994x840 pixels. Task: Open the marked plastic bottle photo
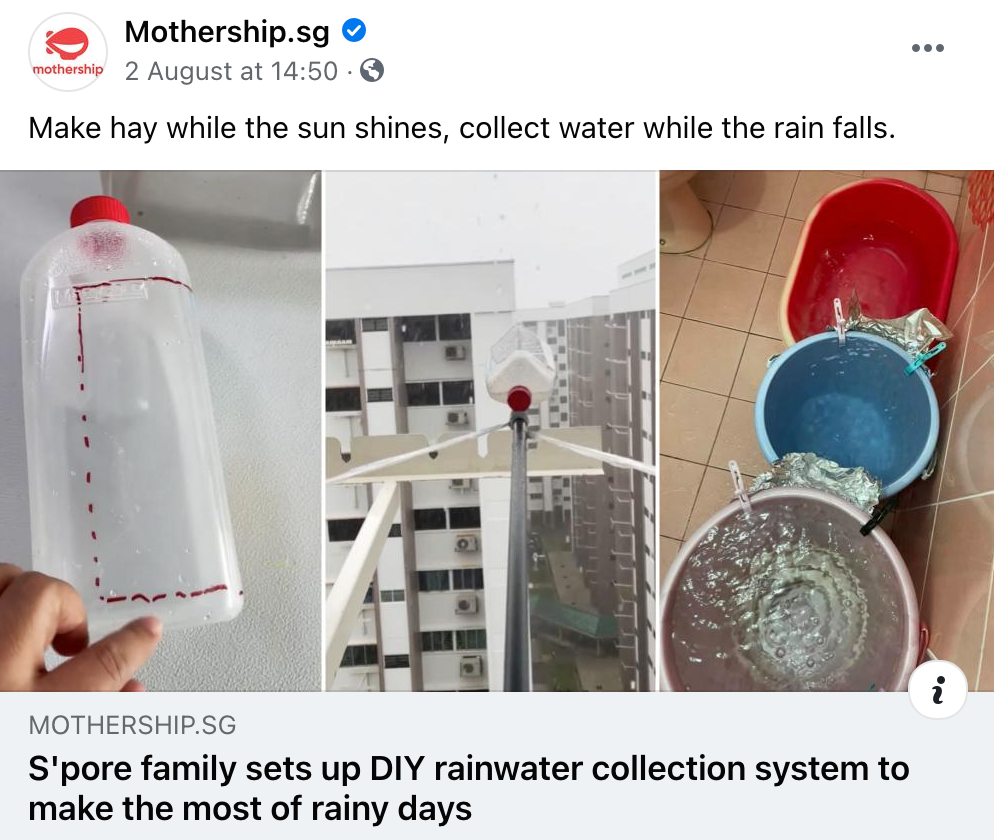click(160, 431)
